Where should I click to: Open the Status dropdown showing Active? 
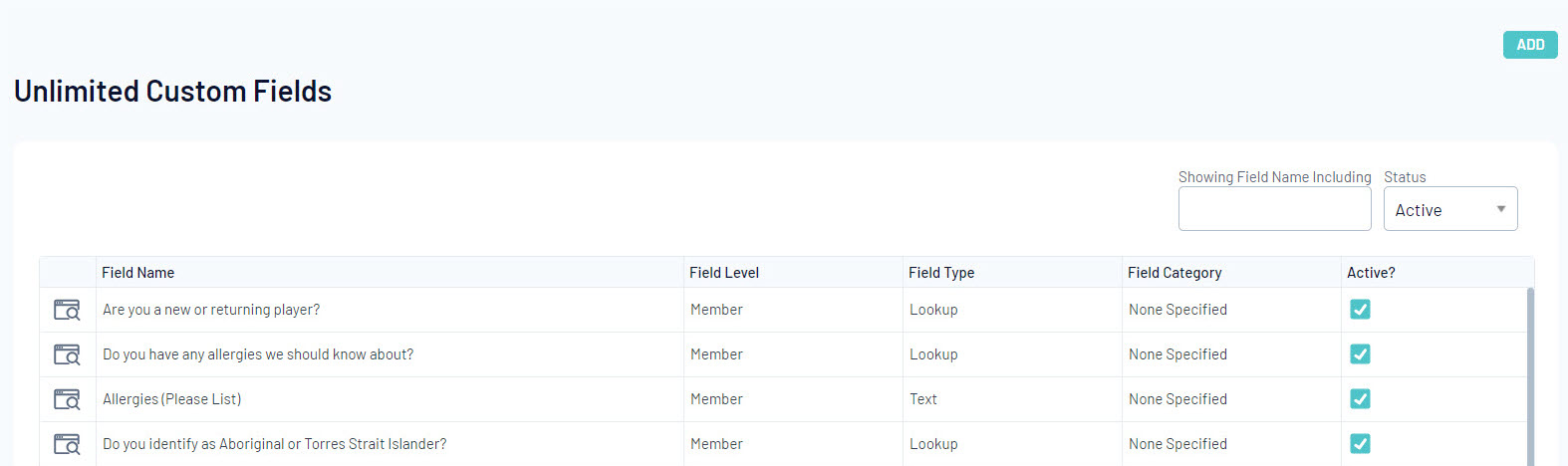click(1449, 209)
